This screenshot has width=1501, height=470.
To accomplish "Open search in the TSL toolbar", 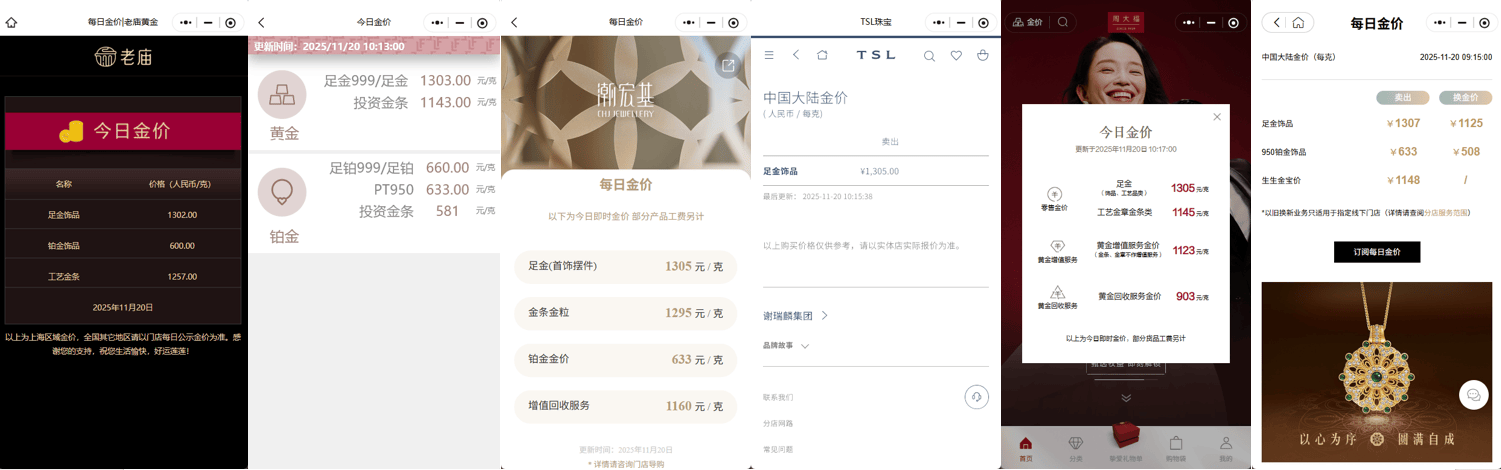I will [x=929, y=56].
